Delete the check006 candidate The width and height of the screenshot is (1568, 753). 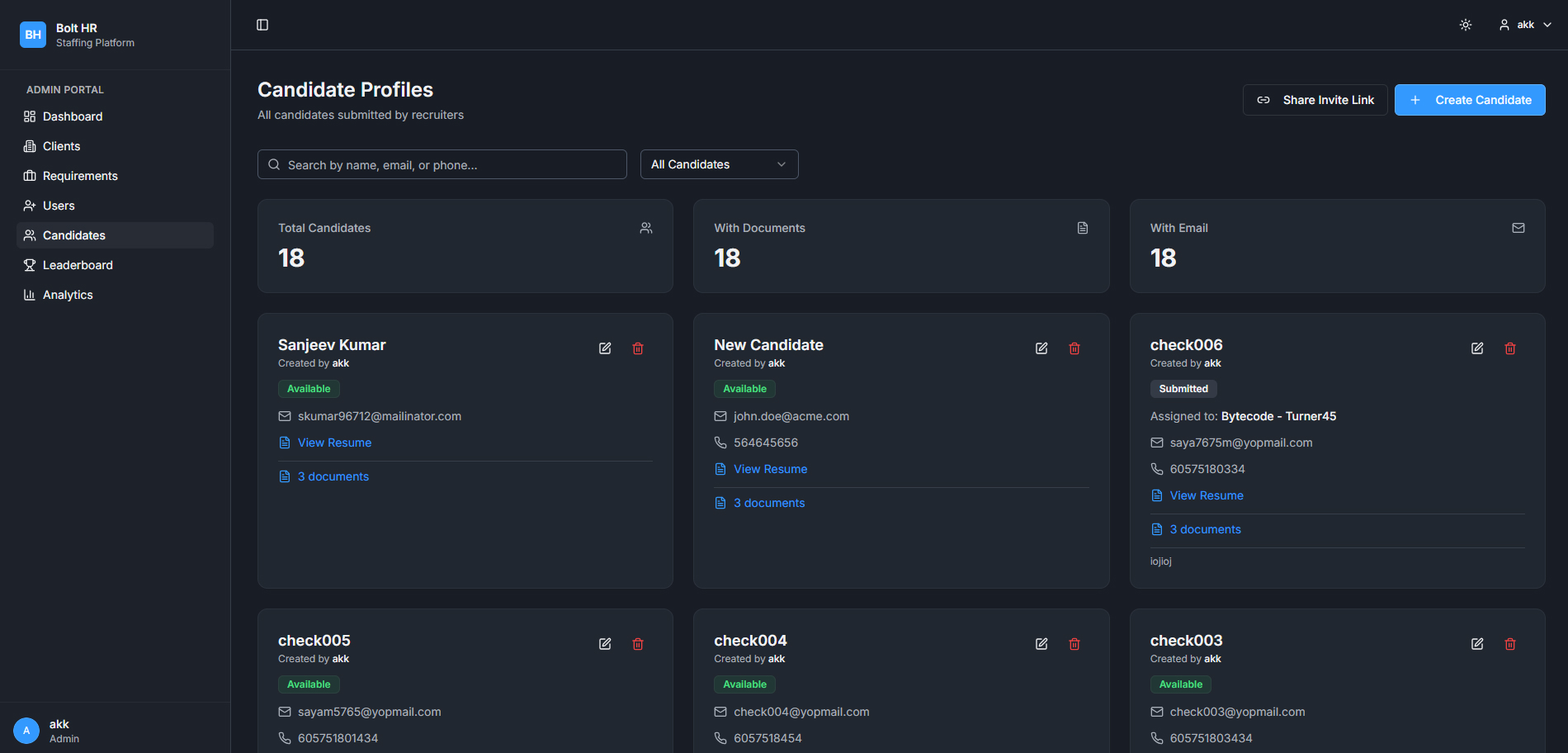1510,348
